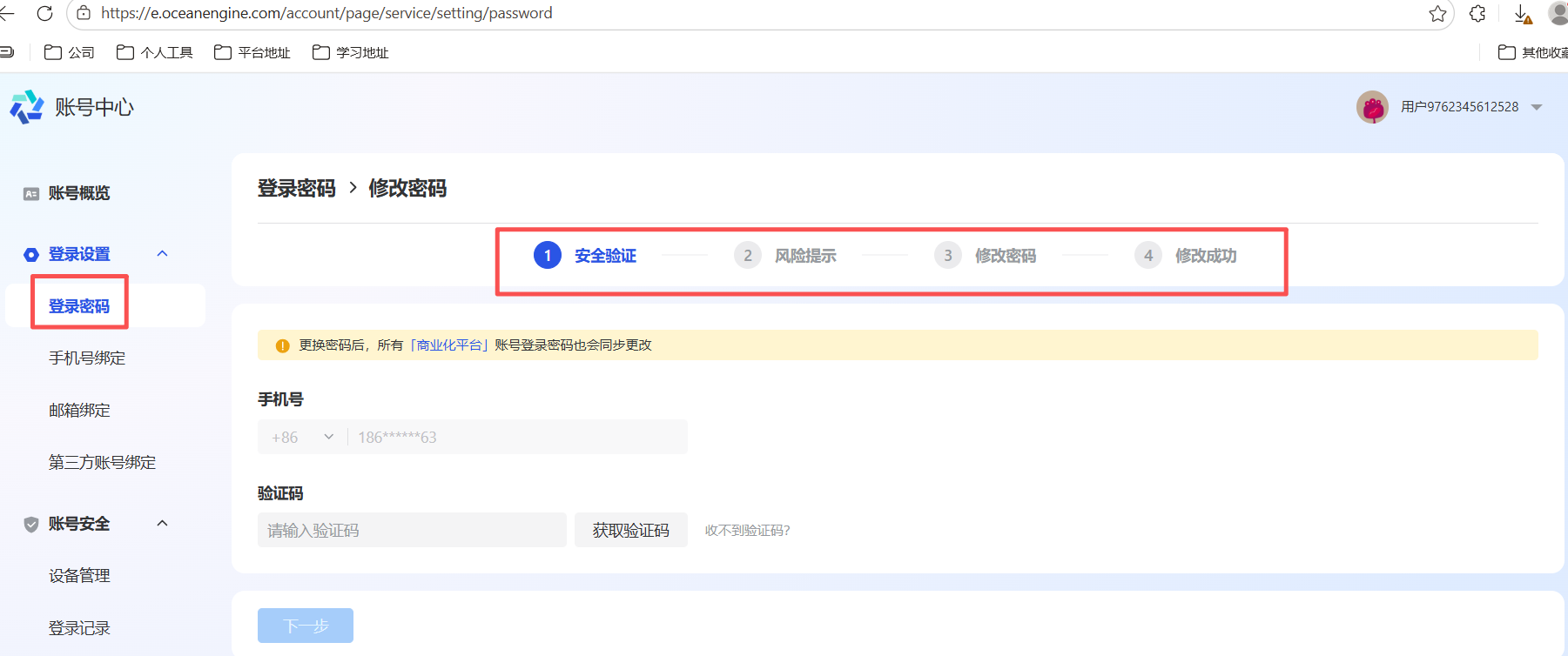Open the browser extensions puzzle icon
This screenshot has width=1568, height=656.
(x=1477, y=13)
